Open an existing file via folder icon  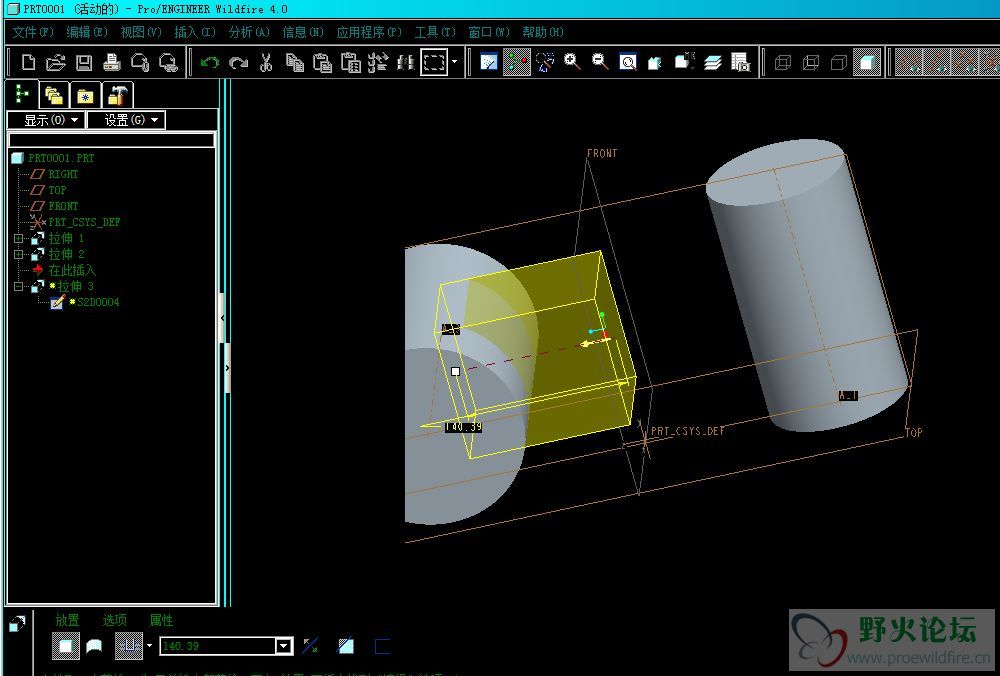coord(56,62)
